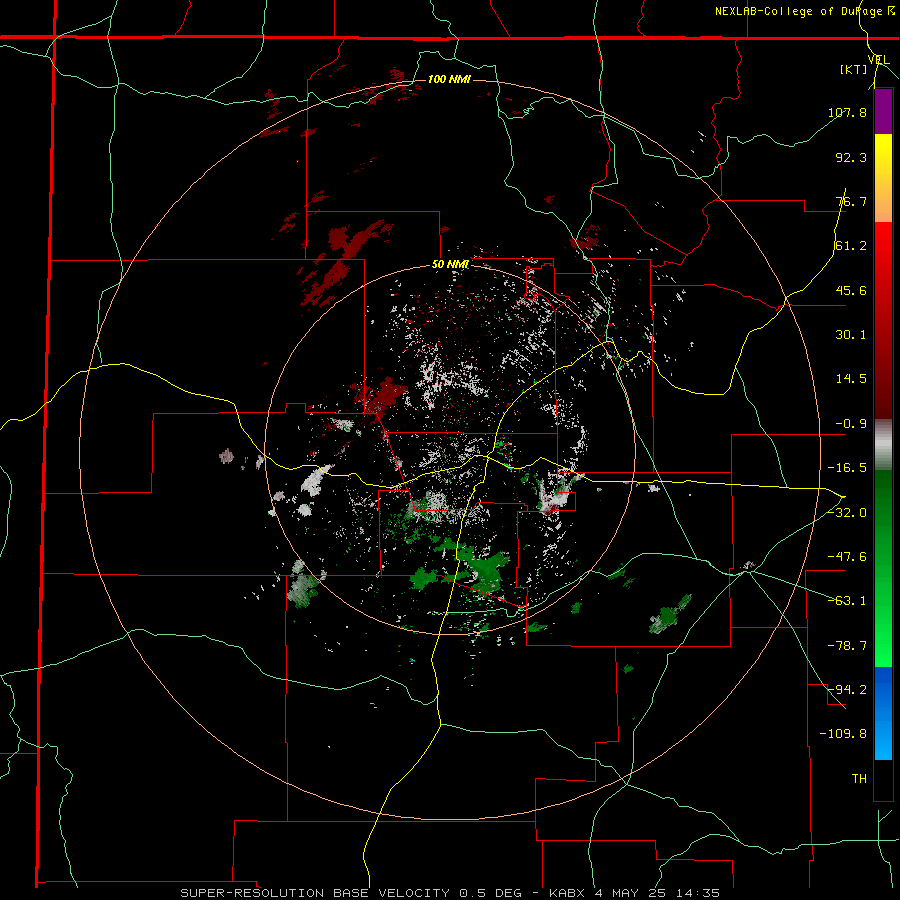Screen dimensions: 900x900
Task: Click the 76.7 velocity scale value
Action: tap(851, 201)
